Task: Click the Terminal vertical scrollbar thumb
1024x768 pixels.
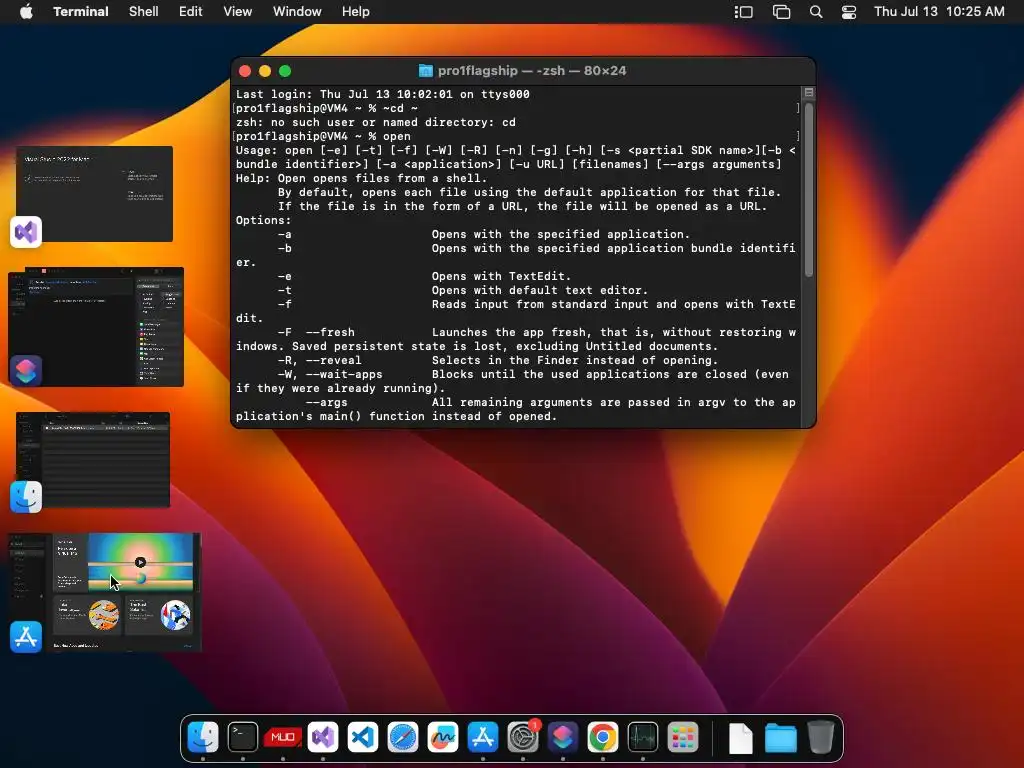Action: click(x=808, y=189)
